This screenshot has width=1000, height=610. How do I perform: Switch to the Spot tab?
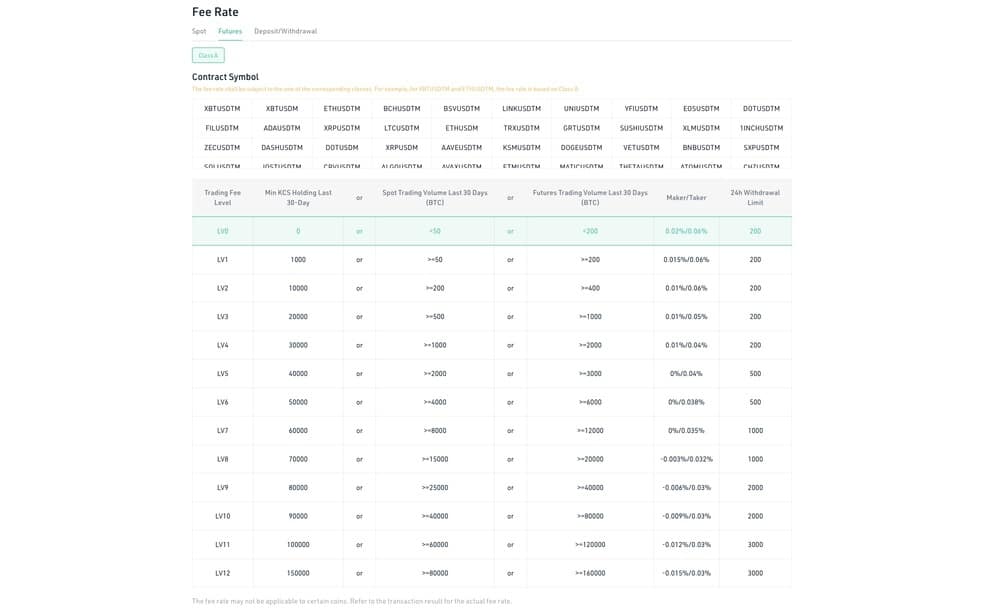199,31
